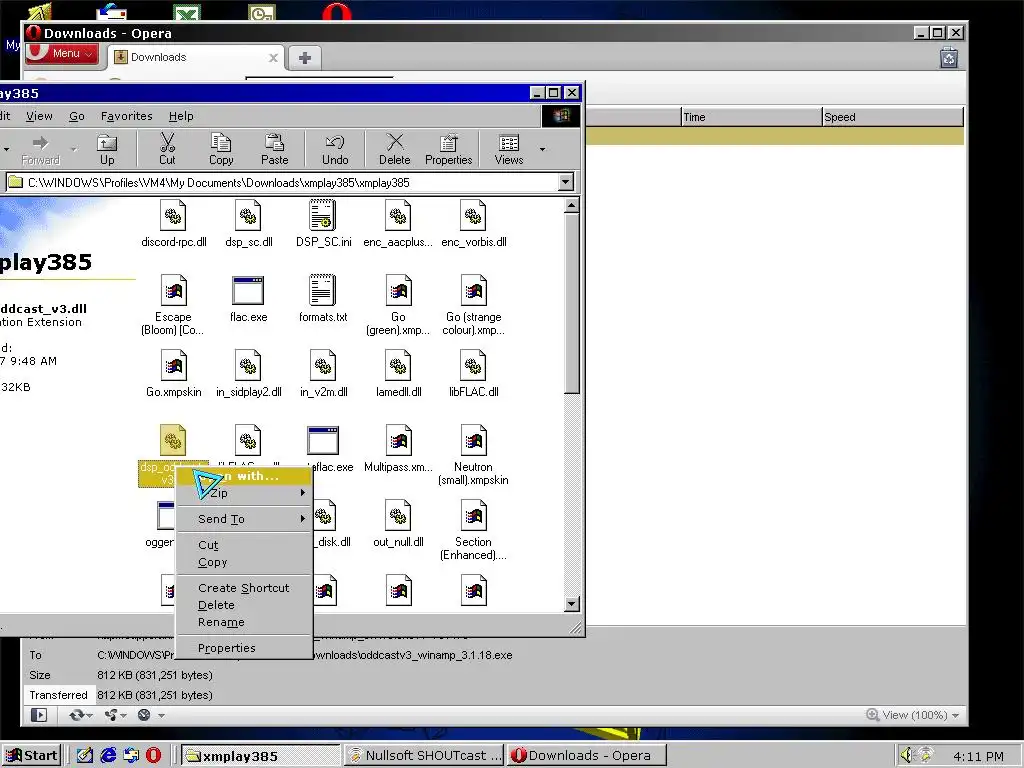Click the Start button

pyautogui.click(x=31, y=756)
